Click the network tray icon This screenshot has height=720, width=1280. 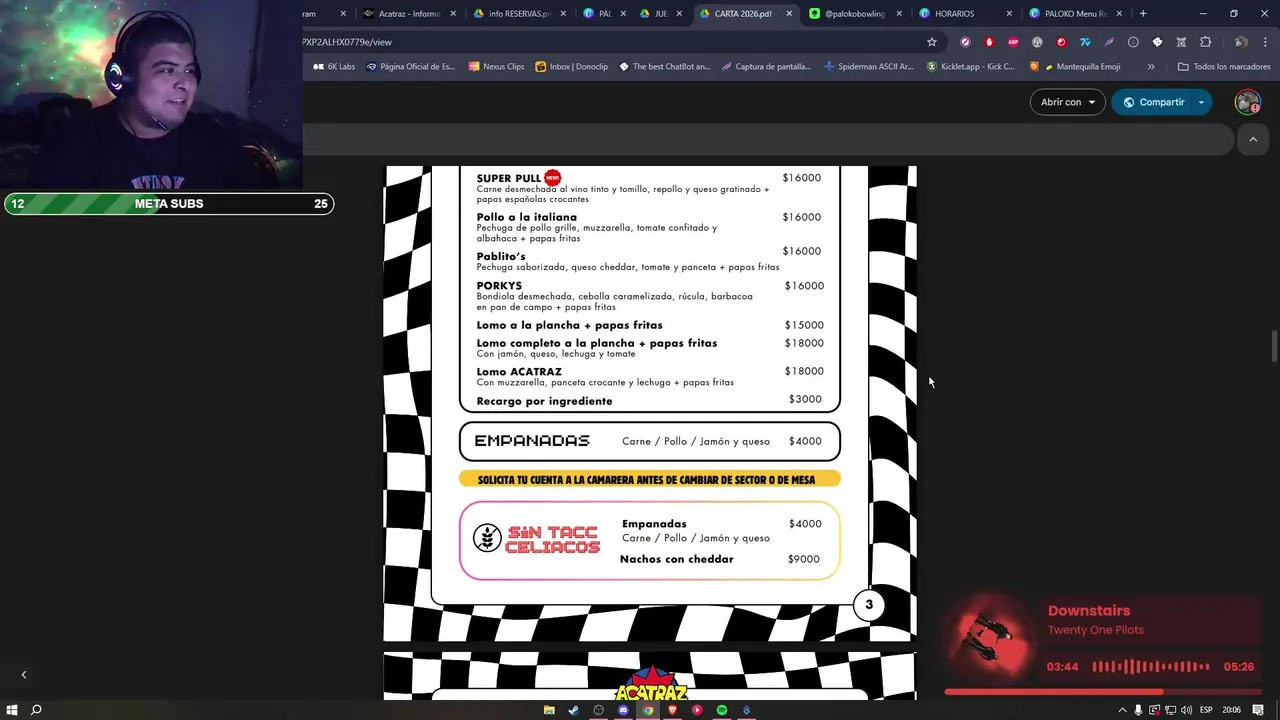coord(1171,710)
